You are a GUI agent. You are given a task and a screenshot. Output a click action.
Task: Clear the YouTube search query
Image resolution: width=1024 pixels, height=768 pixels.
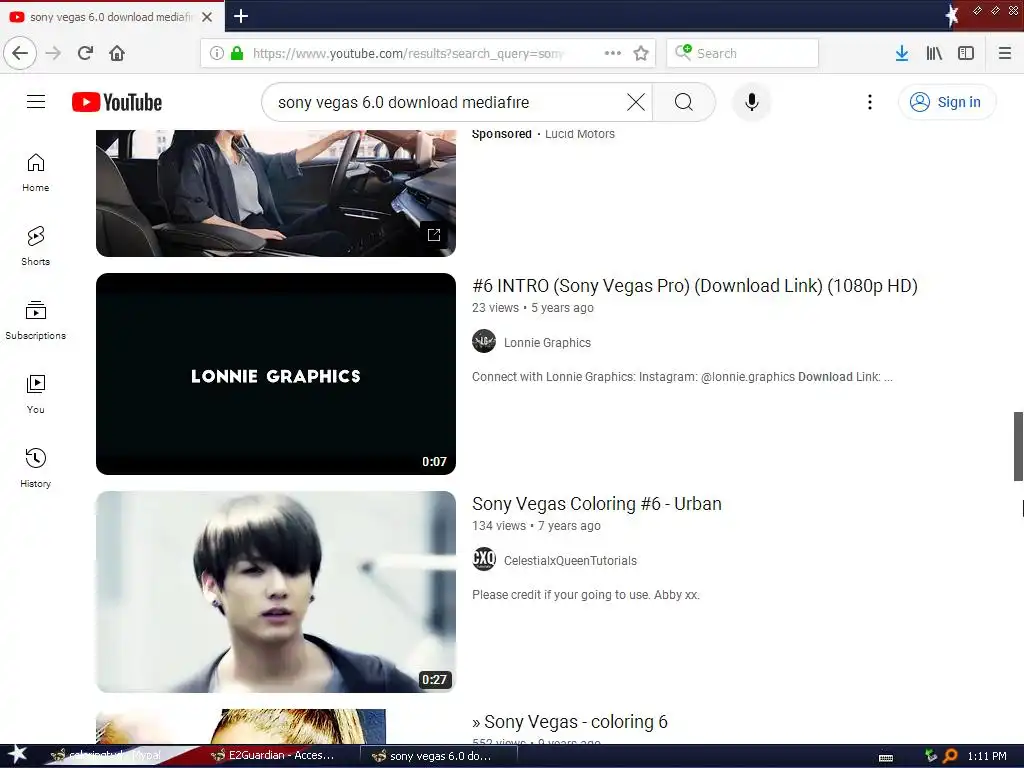635,102
